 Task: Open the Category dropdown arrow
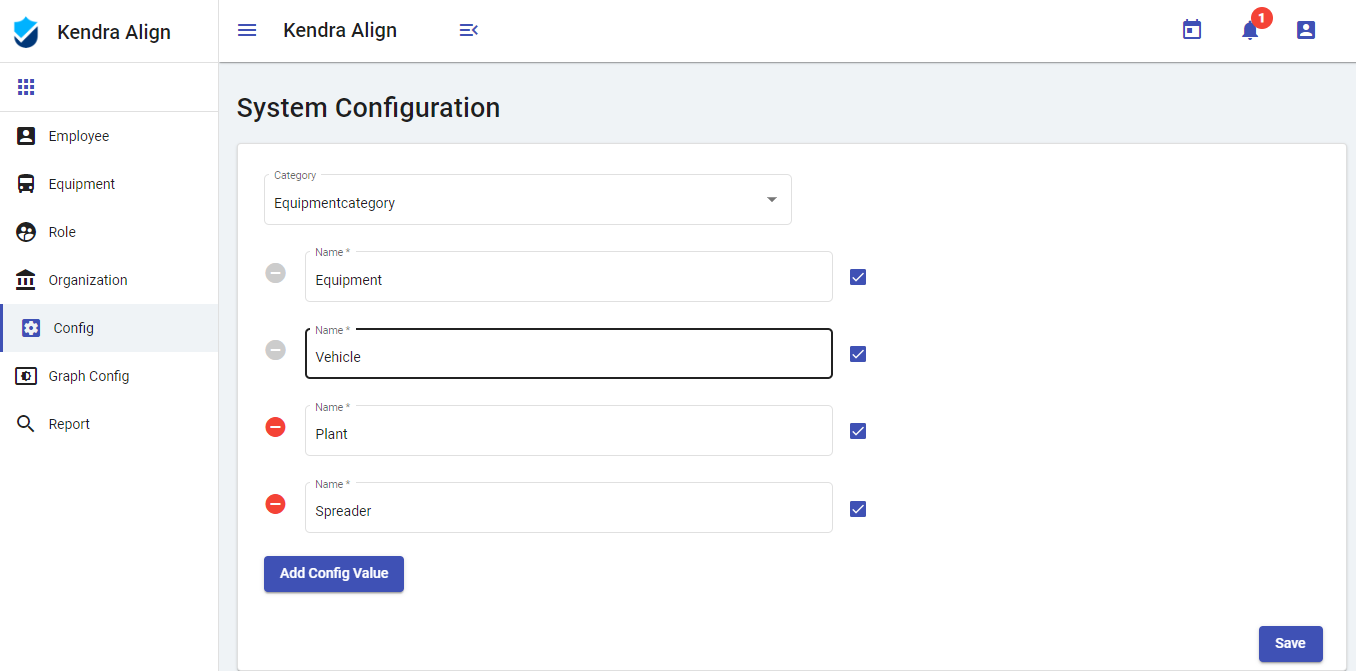click(x=772, y=199)
